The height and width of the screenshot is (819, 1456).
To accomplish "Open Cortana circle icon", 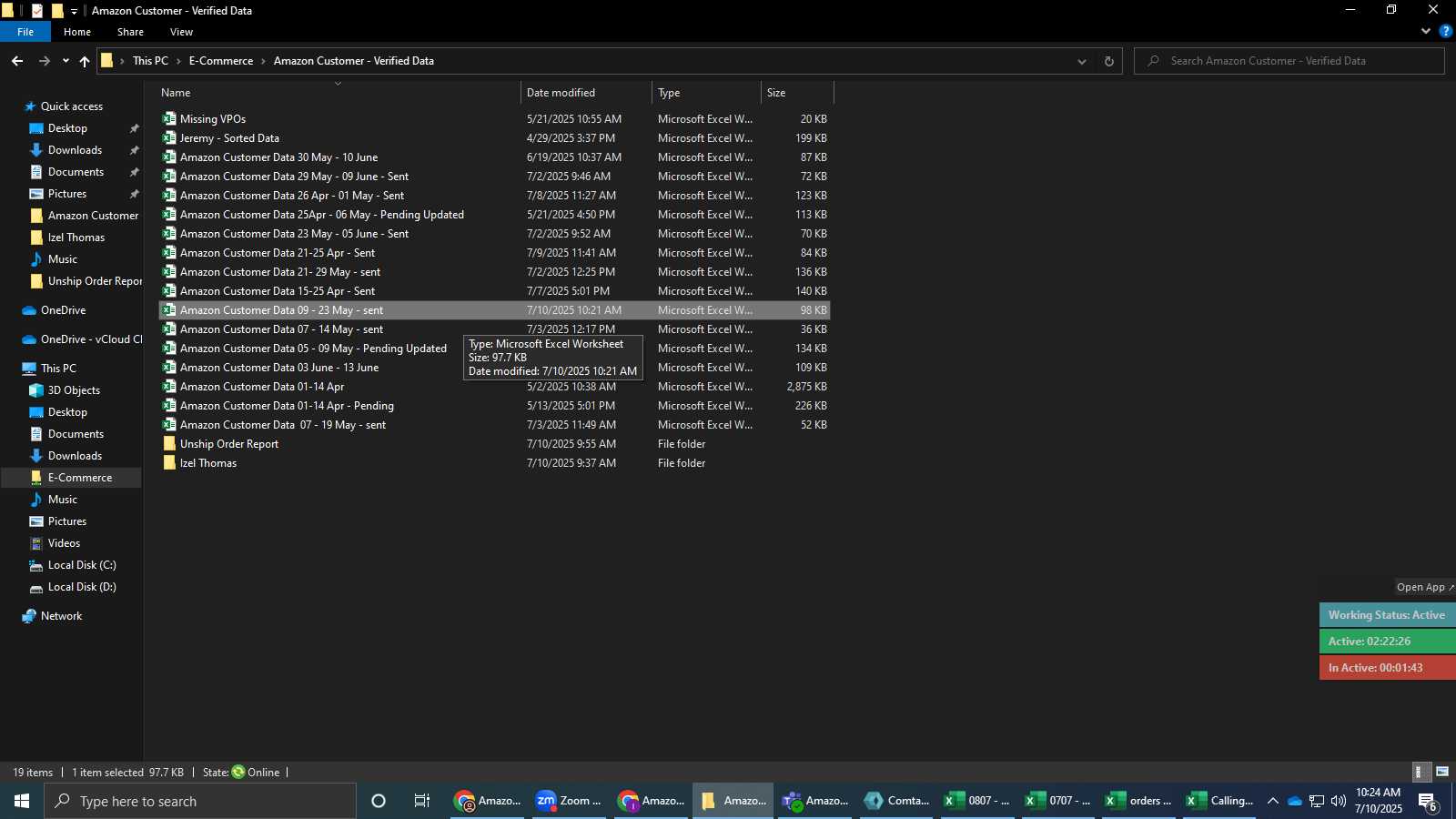I will click(379, 801).
